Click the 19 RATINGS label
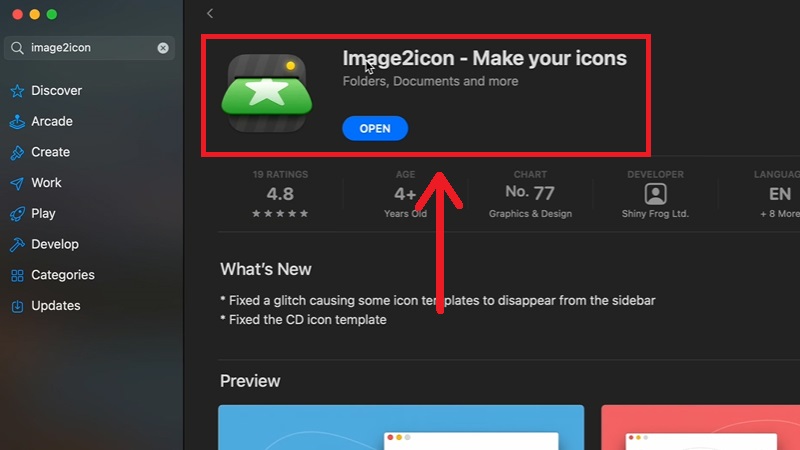Screen dimensions: 800x450 pyautogui.click(x=280, y=174)
